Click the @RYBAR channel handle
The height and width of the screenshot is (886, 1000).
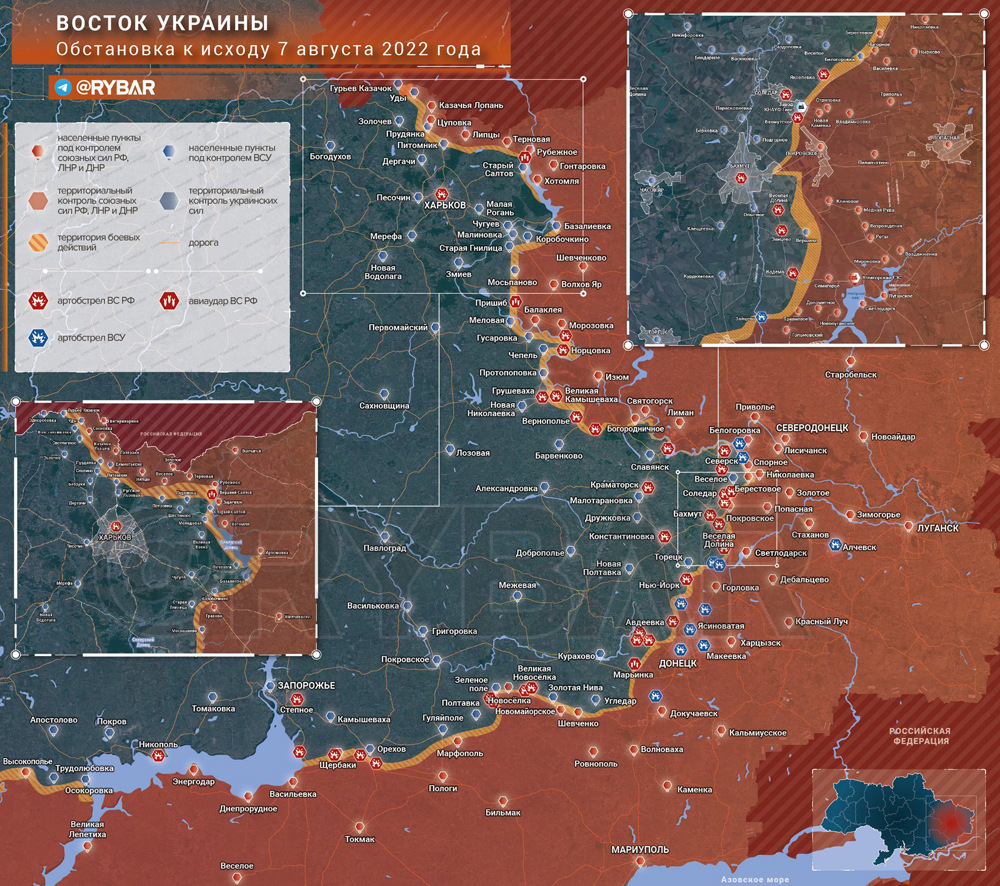click(x=115, y=87)
